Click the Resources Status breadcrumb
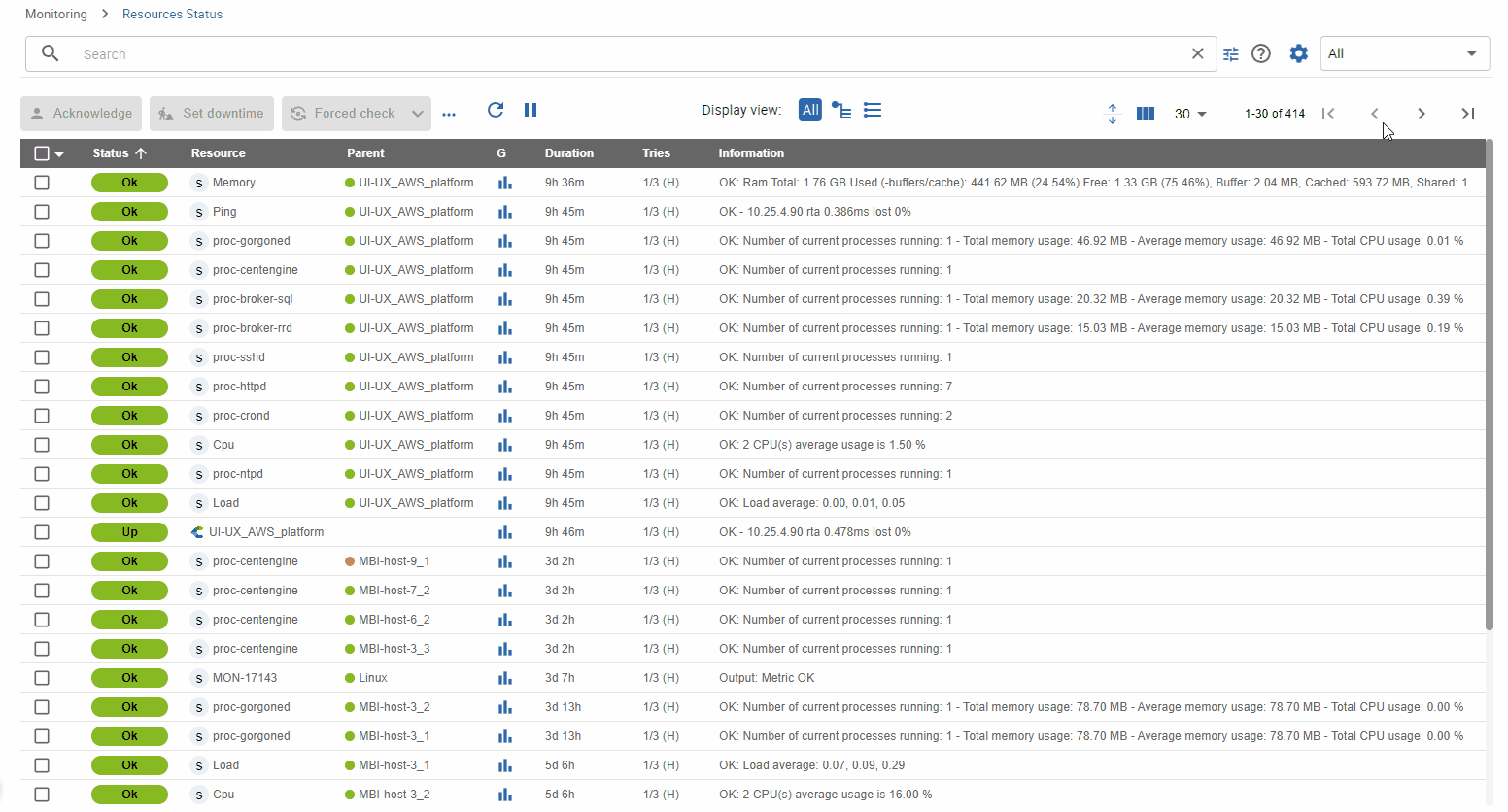 172,14
